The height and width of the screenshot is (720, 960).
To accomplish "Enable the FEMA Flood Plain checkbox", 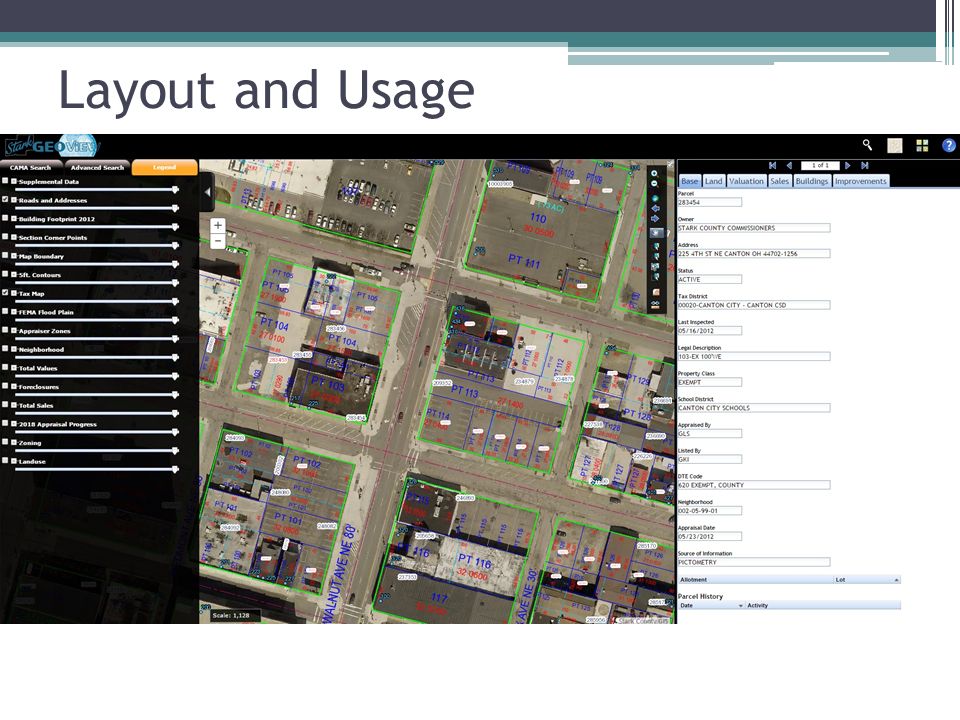I will tap(6, 312).
